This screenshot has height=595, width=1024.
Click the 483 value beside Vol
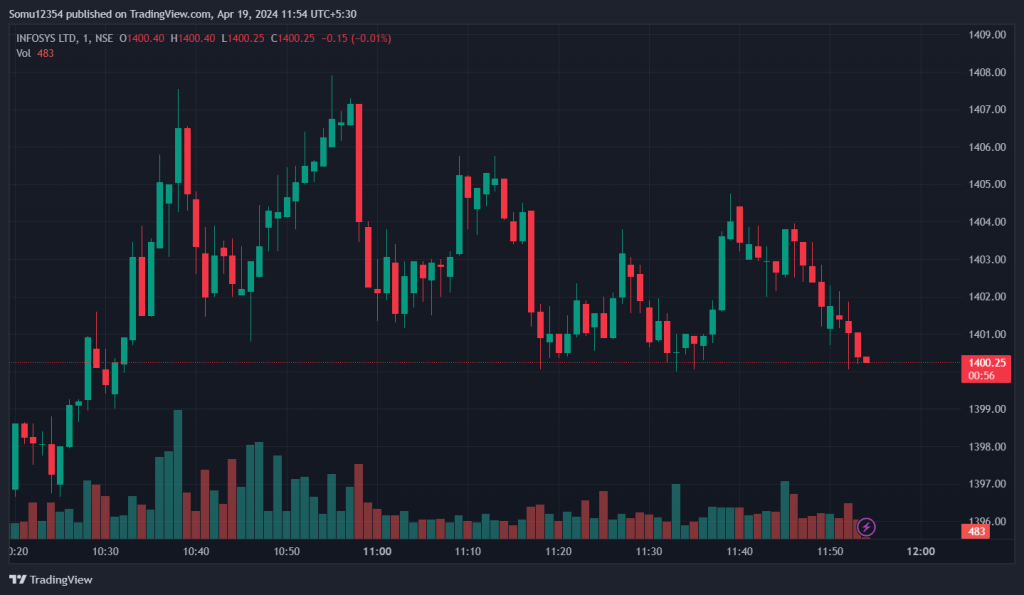45,54
